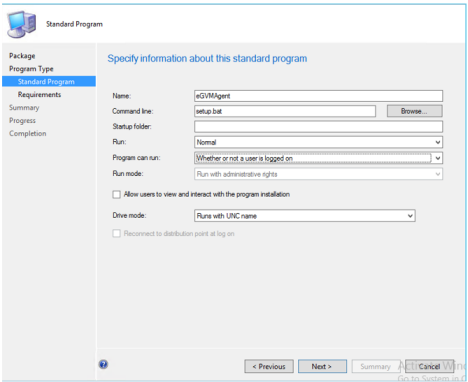
Task: Go to Standard Program wizard step
Action: [49, 82]
